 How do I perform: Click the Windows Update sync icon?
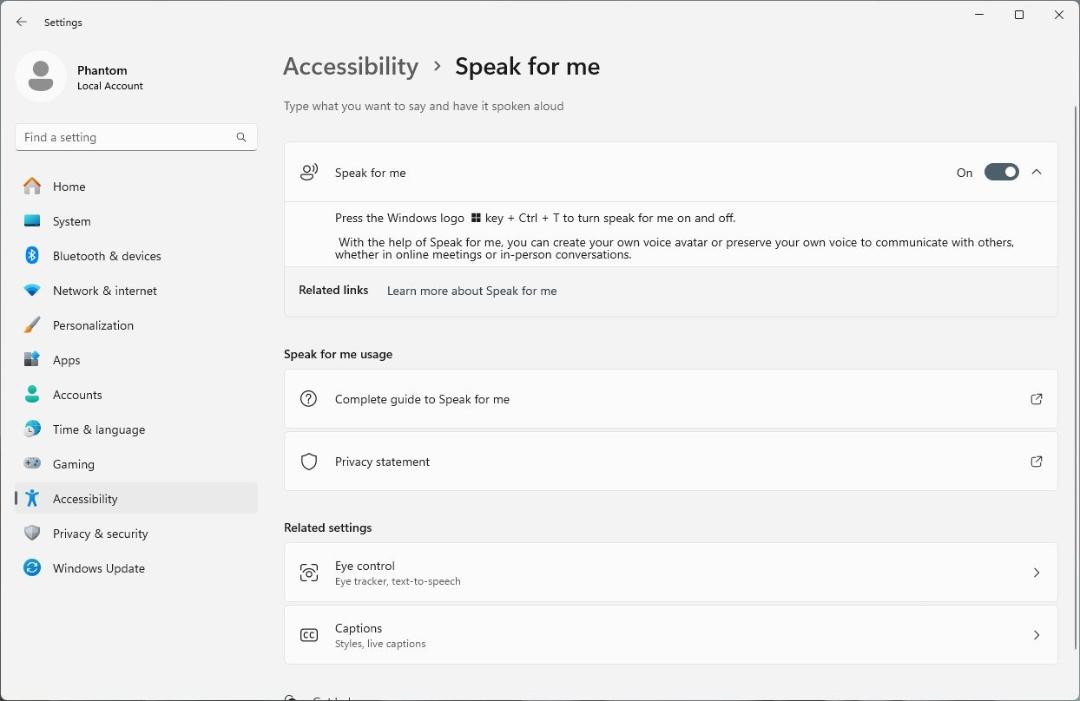32,567
